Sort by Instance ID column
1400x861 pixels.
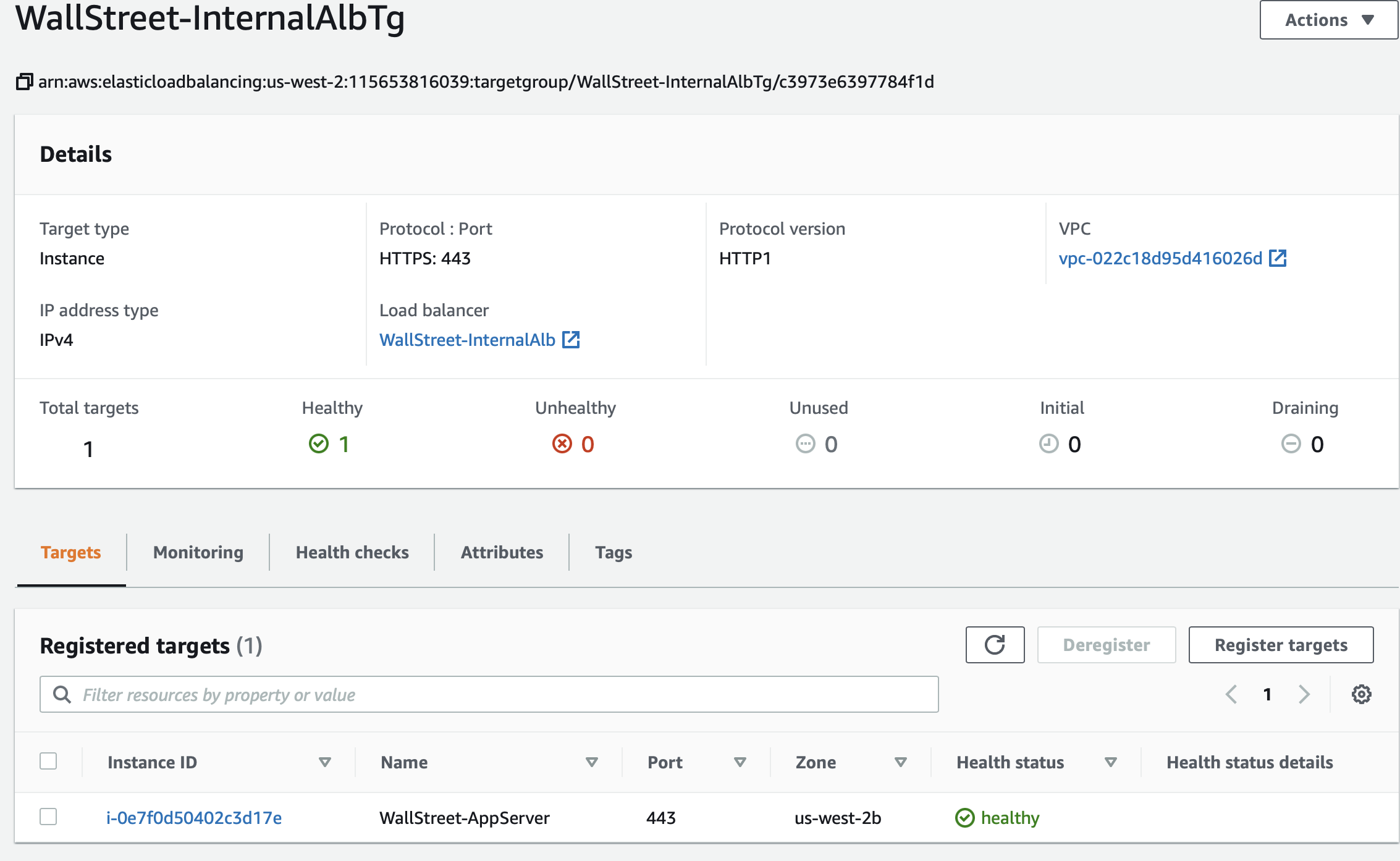(325, 762)
